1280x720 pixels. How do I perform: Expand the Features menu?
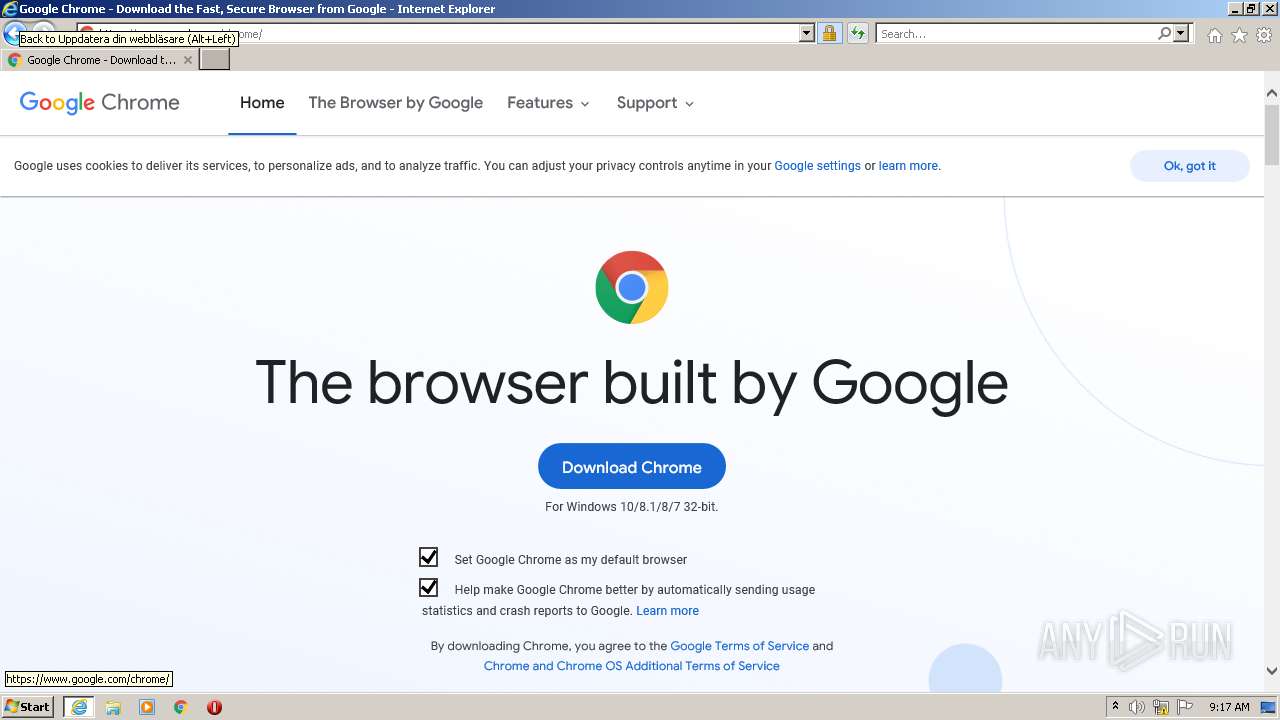click(x=548, y=103)
